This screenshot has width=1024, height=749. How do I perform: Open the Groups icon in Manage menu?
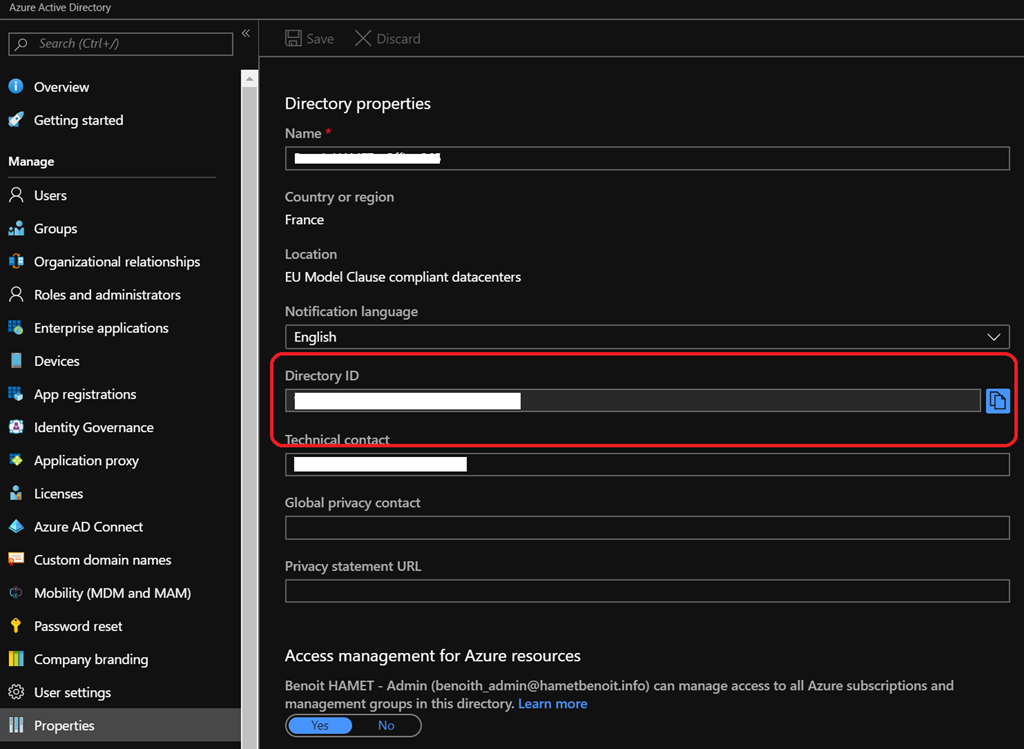pos(16,228)
